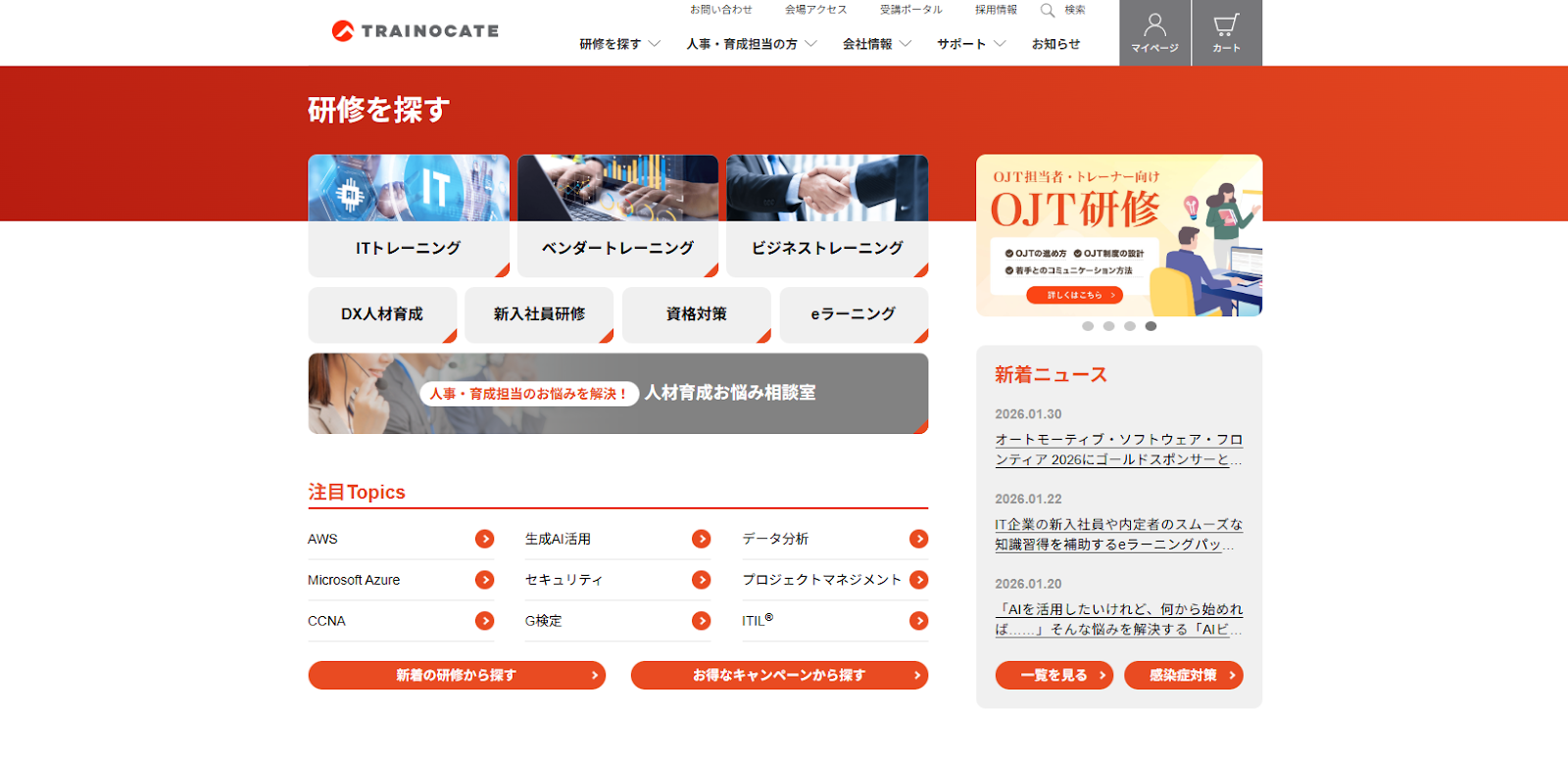Open お問い合わせ top link
This screenshot has height=761, width=1568.
tap(721, 10)
